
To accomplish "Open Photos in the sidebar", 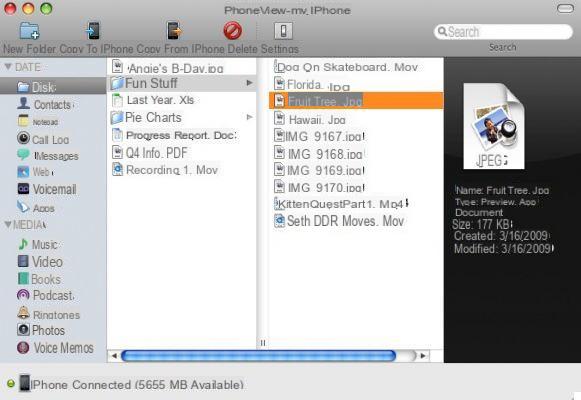I will click(x=41, y=330).
